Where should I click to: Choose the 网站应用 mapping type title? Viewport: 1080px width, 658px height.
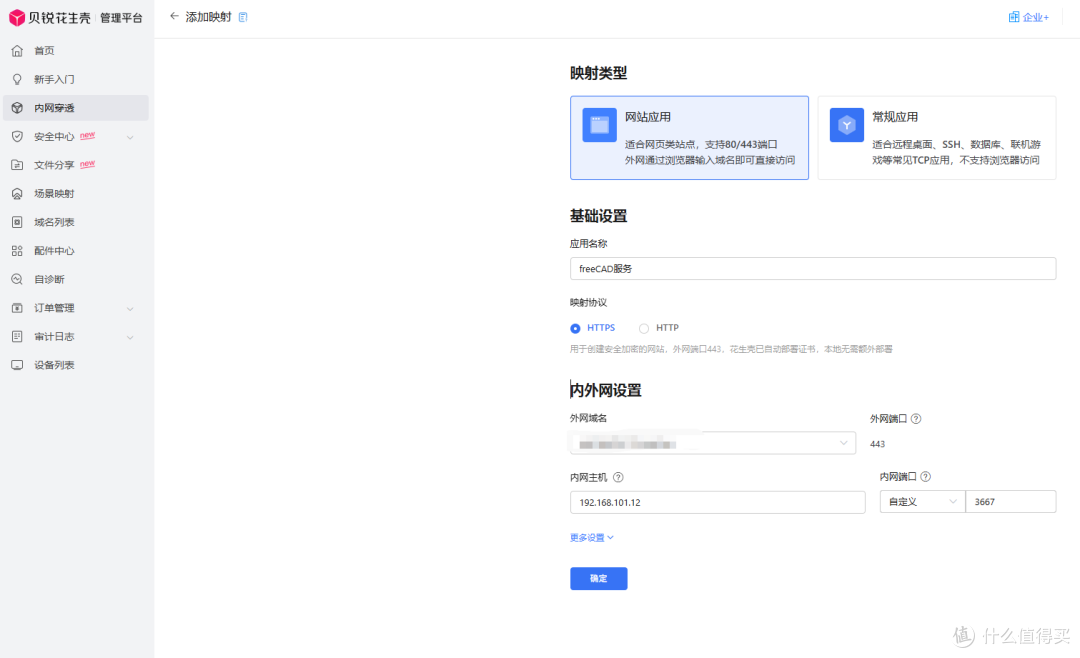[x=647, y=117]
